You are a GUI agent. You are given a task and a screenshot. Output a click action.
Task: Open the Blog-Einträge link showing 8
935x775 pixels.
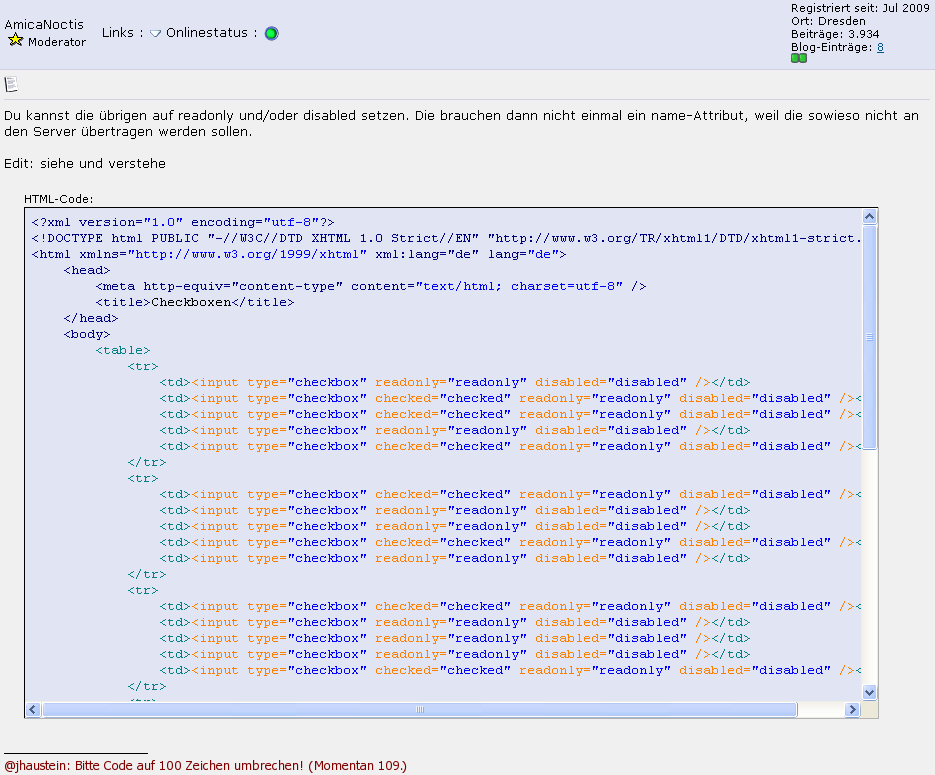point(880,47)
